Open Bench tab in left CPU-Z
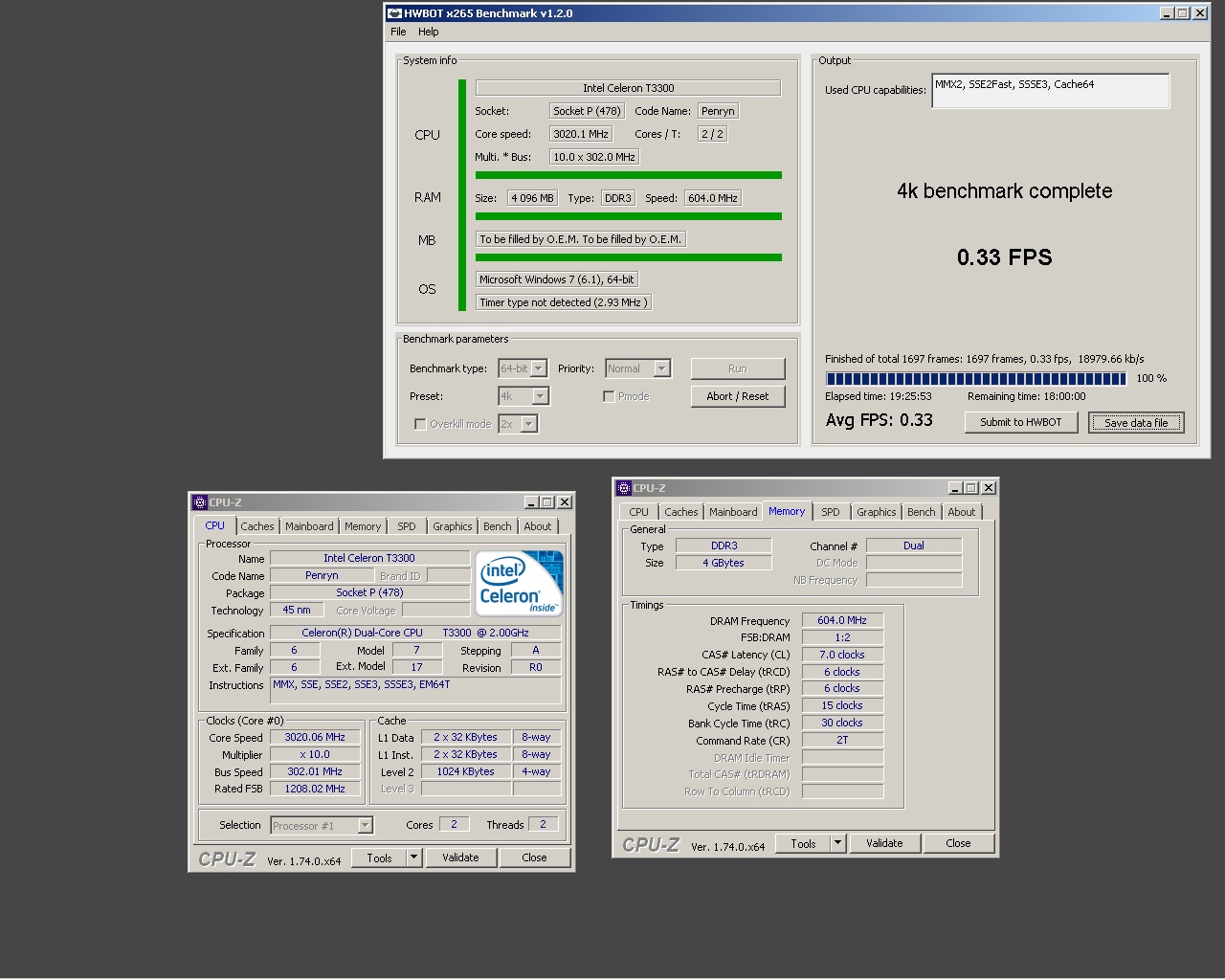 click(498, 526)
